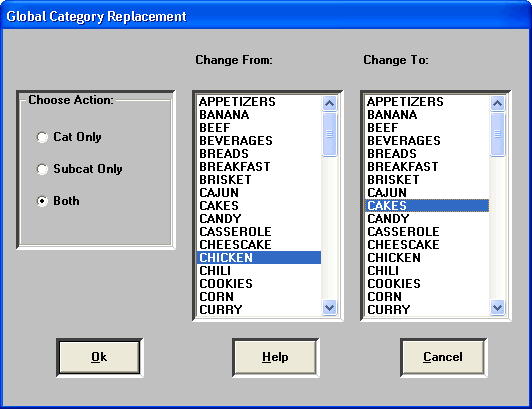Choose BRISKET in Change To list

tap(427, 179)
